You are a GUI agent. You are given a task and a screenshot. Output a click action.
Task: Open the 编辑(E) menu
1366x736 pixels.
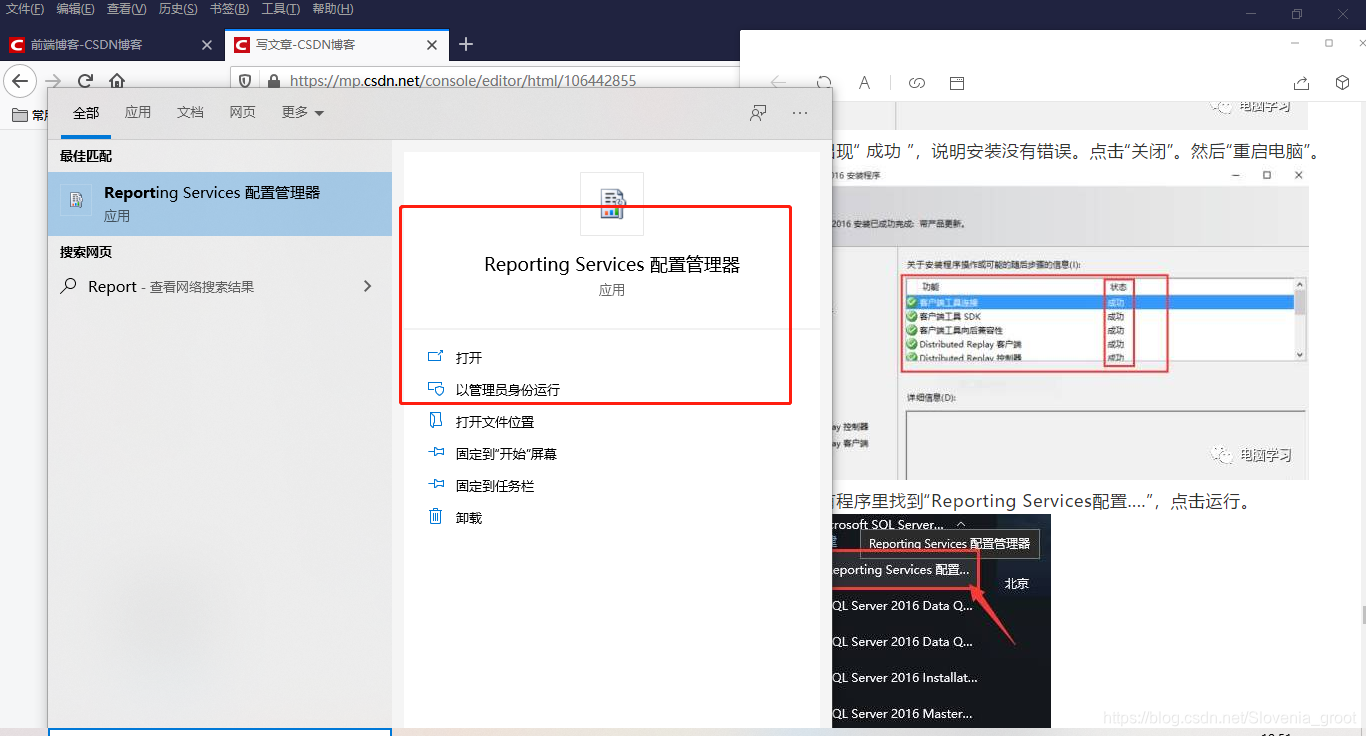[x=75, y=9]
